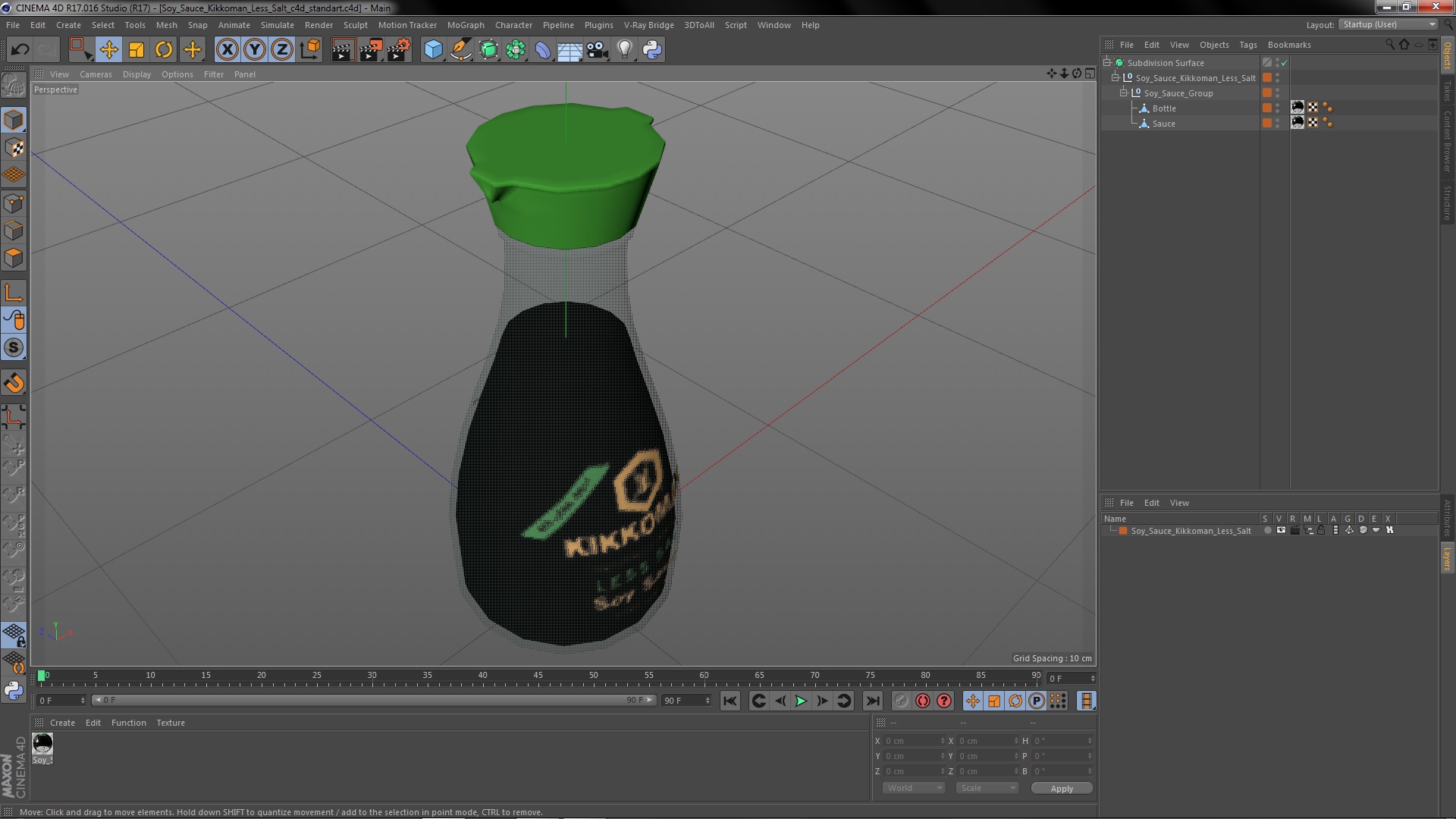The width and height of the screenshot is (1456, 819).
Task: Activate the Move tool
Action: click(x=108, y=50)
